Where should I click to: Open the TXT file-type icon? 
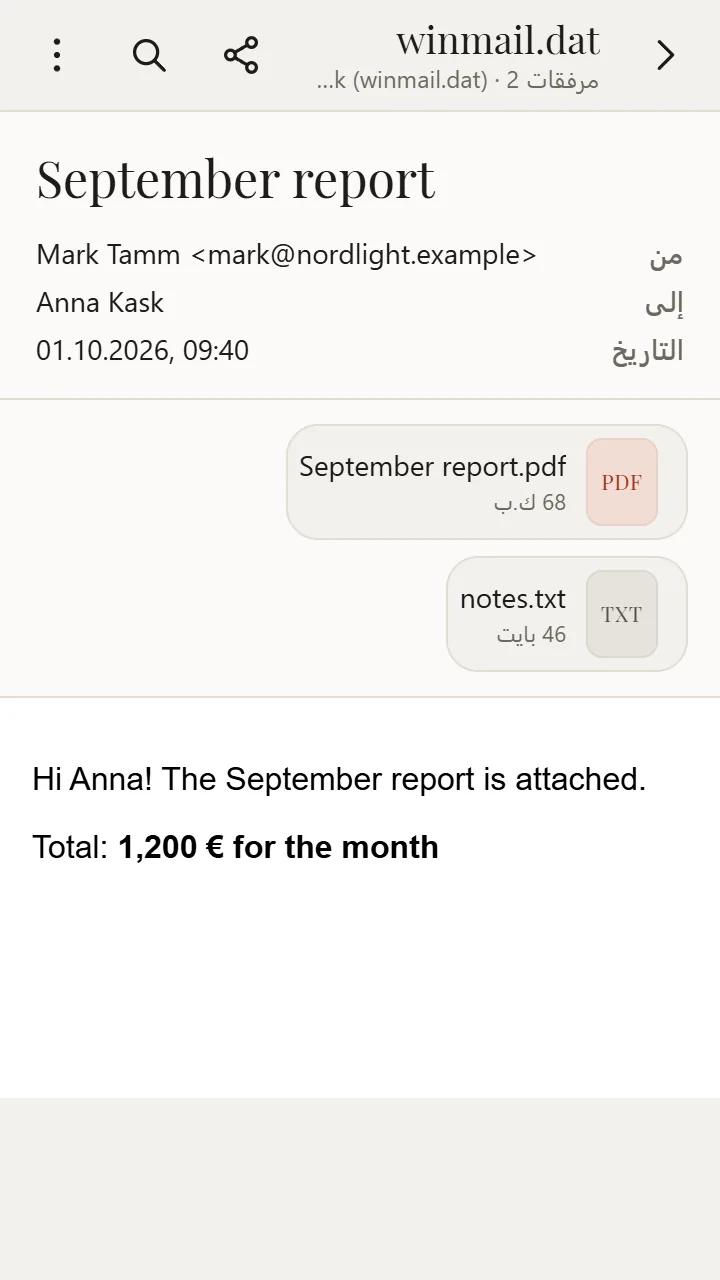click(x=622, y=614)
